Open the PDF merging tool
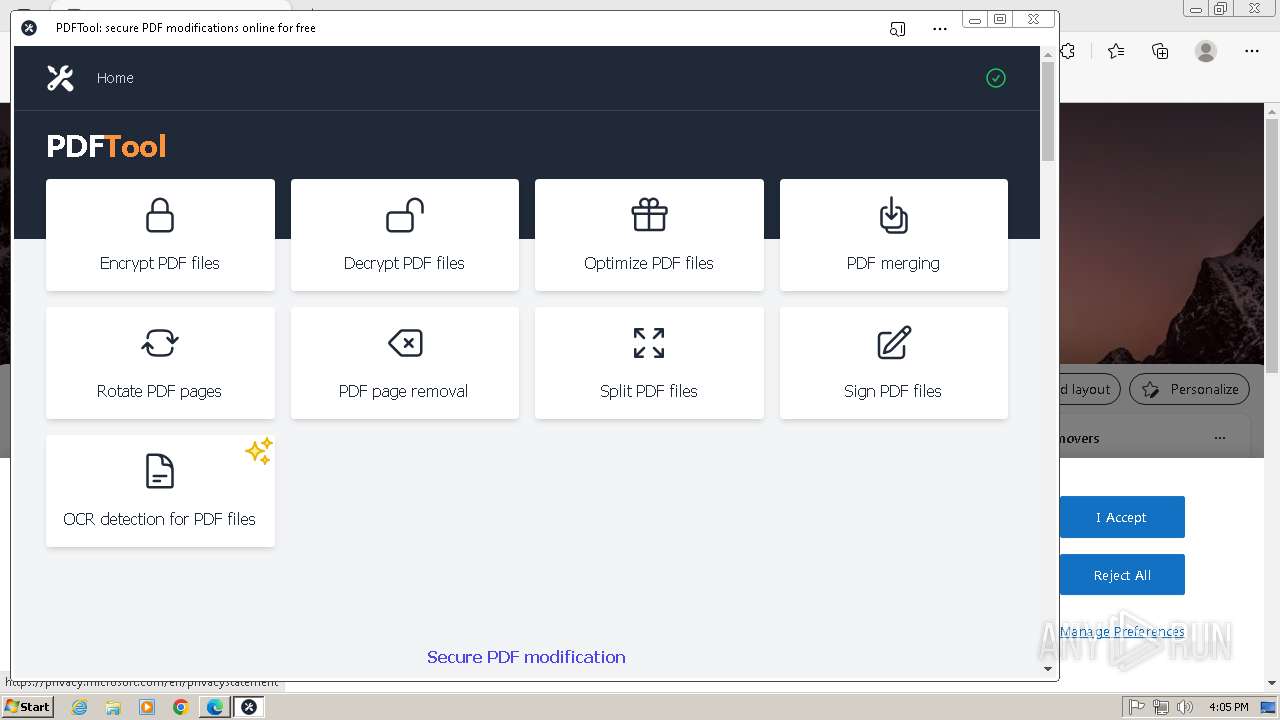The width and height of the screenshot is (1280, 720). pos(893,235)
